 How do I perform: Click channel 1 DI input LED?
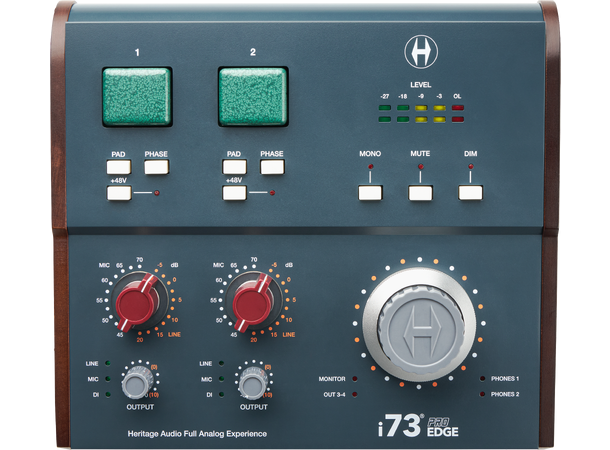108,394
